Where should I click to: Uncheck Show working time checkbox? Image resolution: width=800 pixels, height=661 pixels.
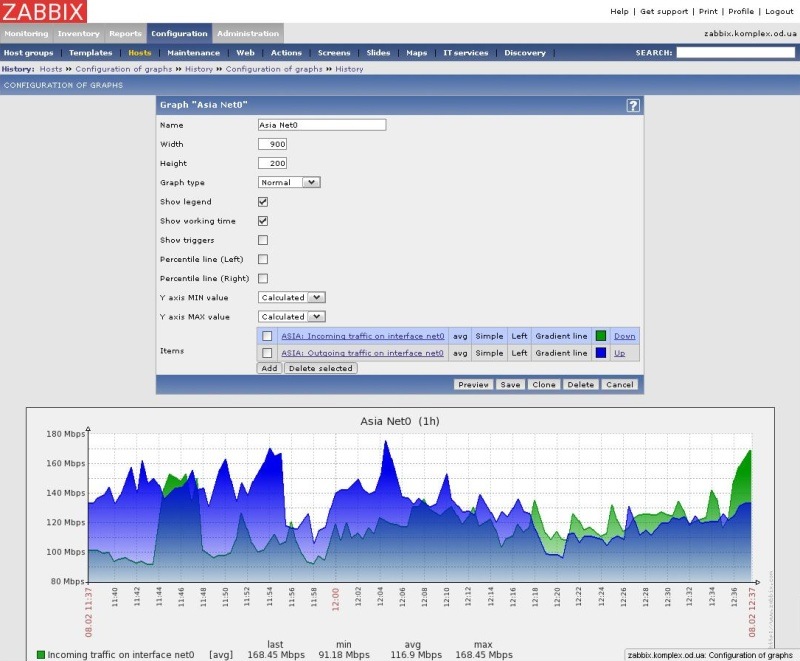point(263,221)
